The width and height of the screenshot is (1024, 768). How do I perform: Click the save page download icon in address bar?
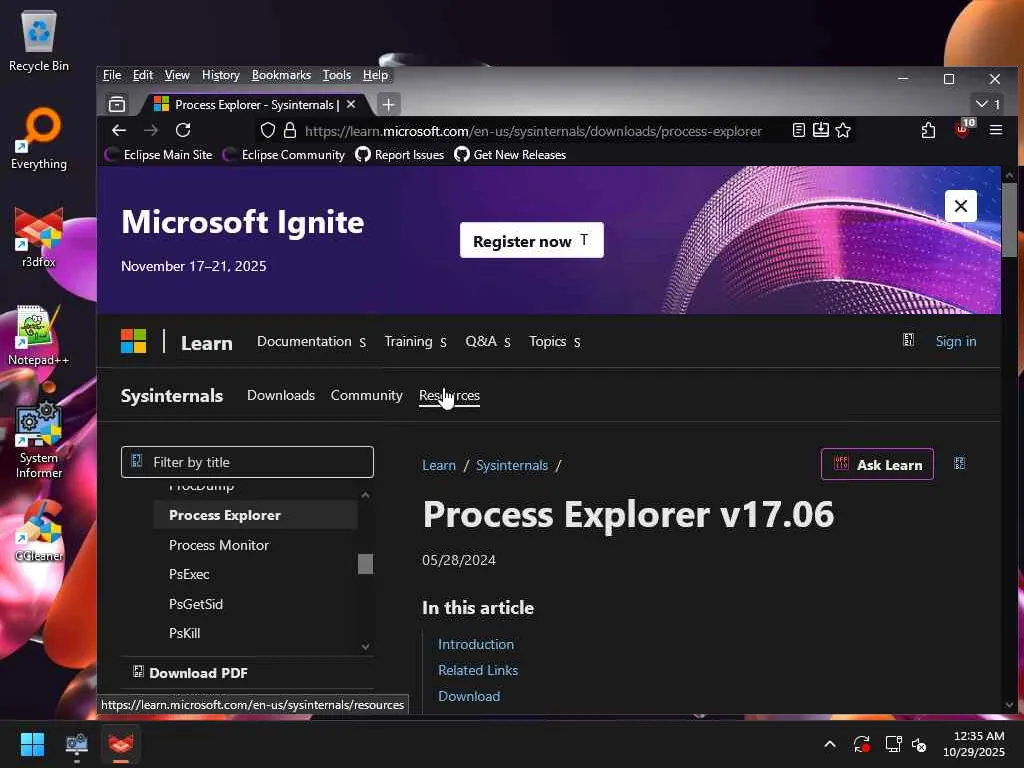(821, 130)
